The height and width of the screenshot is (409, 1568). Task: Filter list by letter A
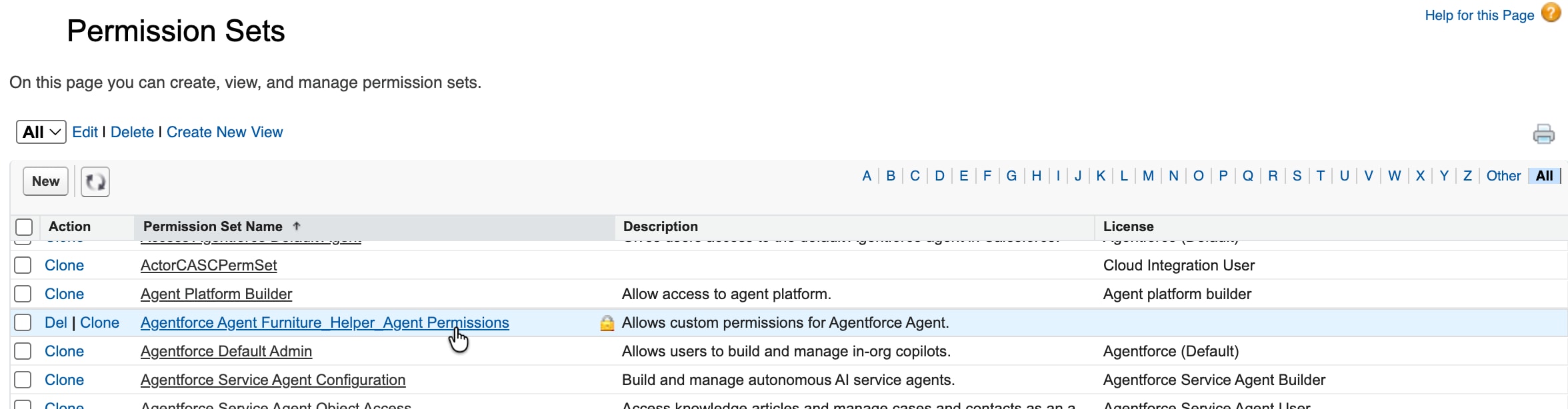867,176
